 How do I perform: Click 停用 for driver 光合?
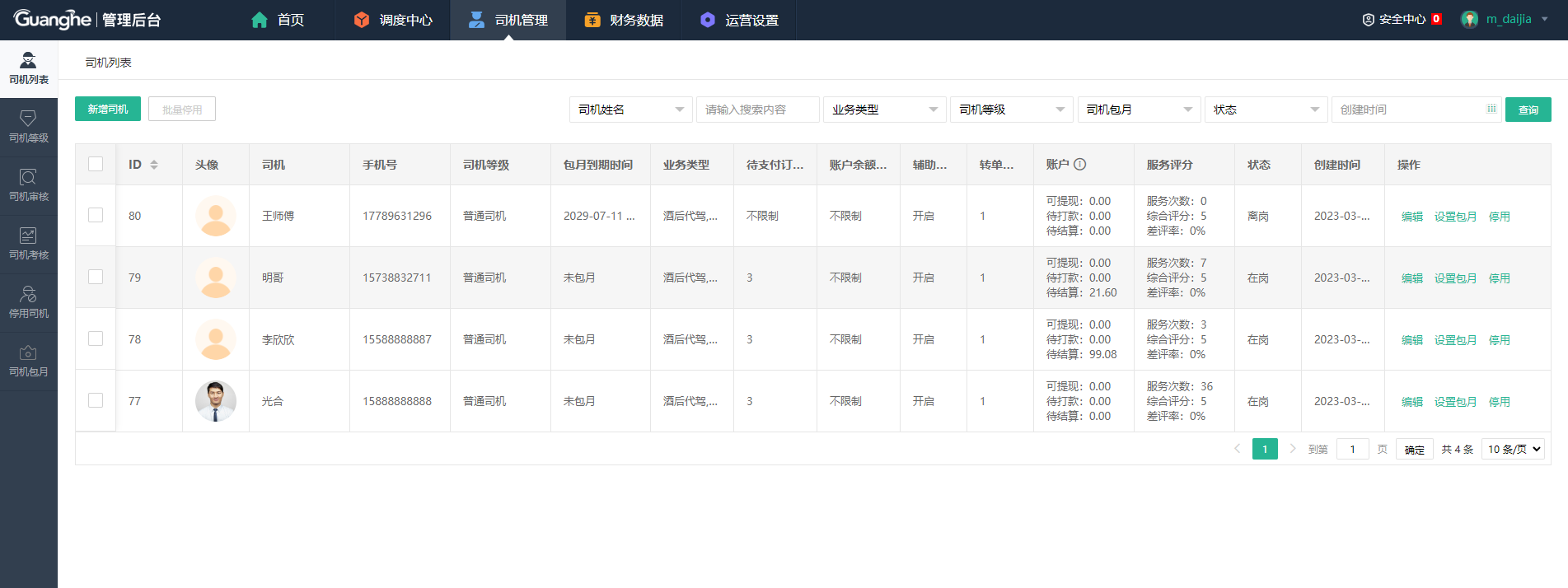tap(1500, 402)
